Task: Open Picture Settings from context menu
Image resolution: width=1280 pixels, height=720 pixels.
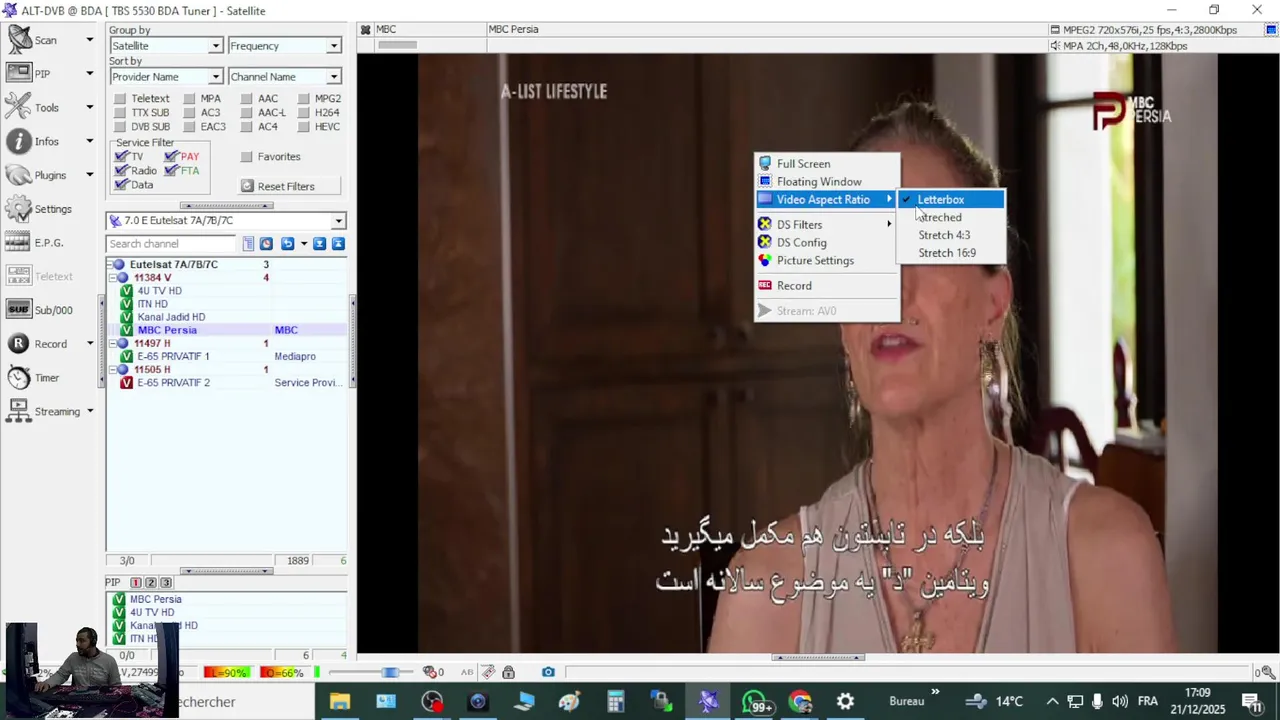Action: (x=827, y=261)
